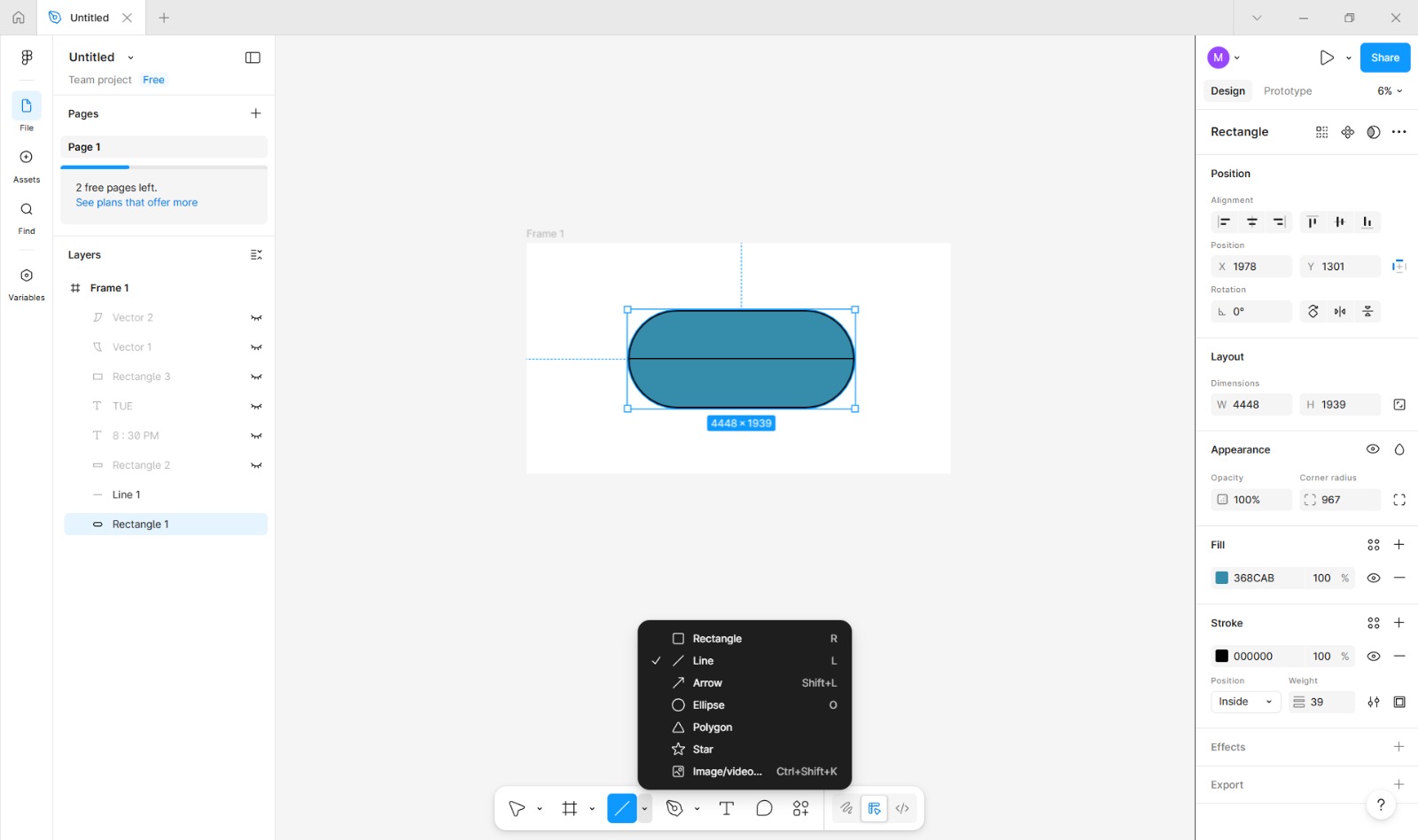Open the stroke position dropdown

tap(1243, 701)
